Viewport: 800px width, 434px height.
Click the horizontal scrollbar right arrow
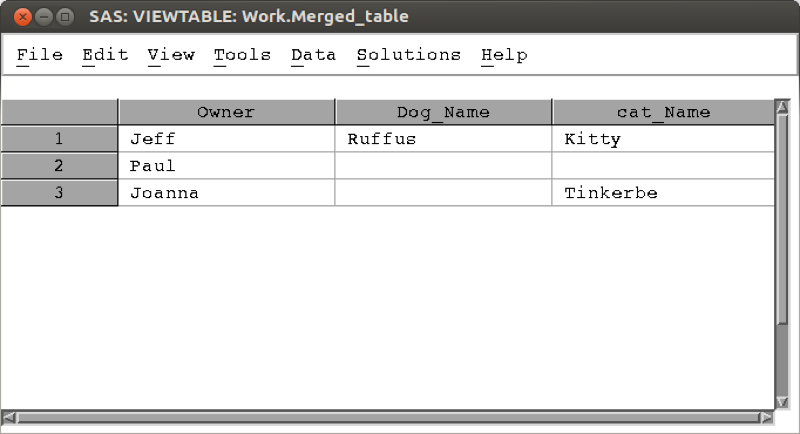(767, 417)
